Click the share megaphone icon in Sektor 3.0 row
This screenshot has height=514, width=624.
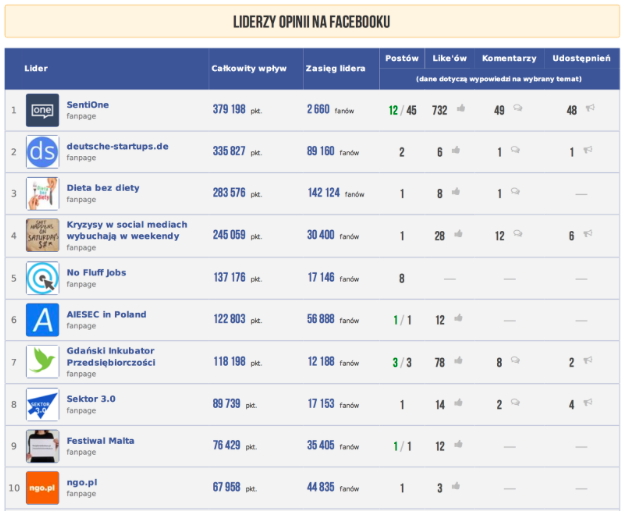point(588,404)
